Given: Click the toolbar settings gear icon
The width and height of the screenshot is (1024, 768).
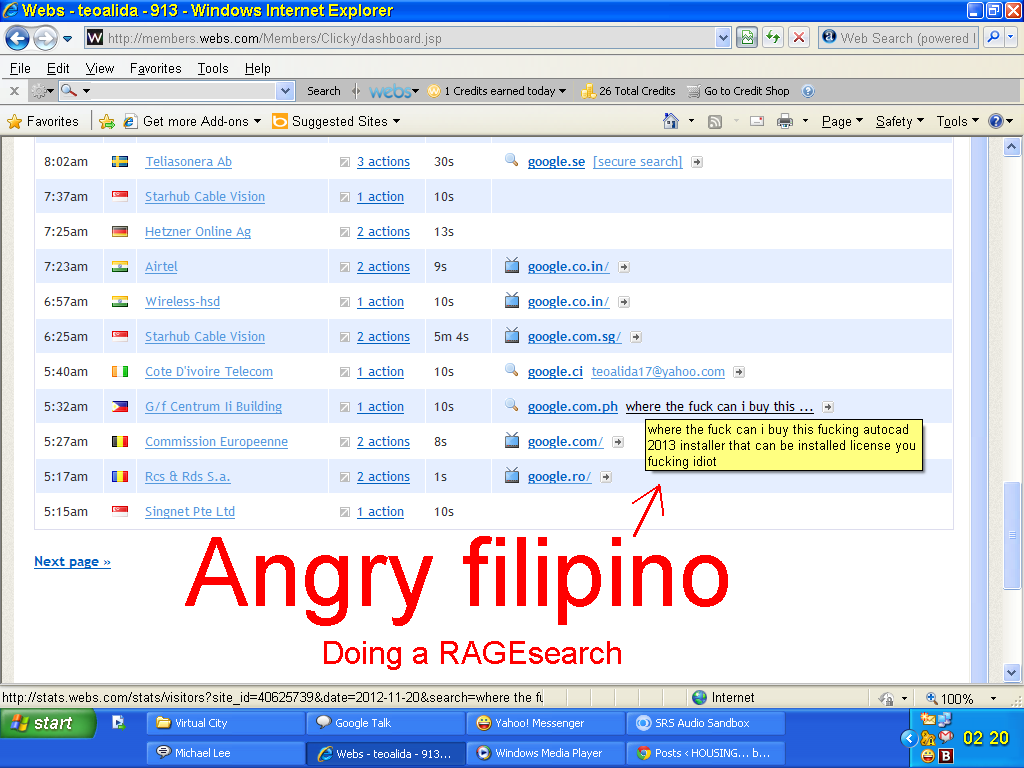Looking at the screenshot, I should click(x=39, y=91).
